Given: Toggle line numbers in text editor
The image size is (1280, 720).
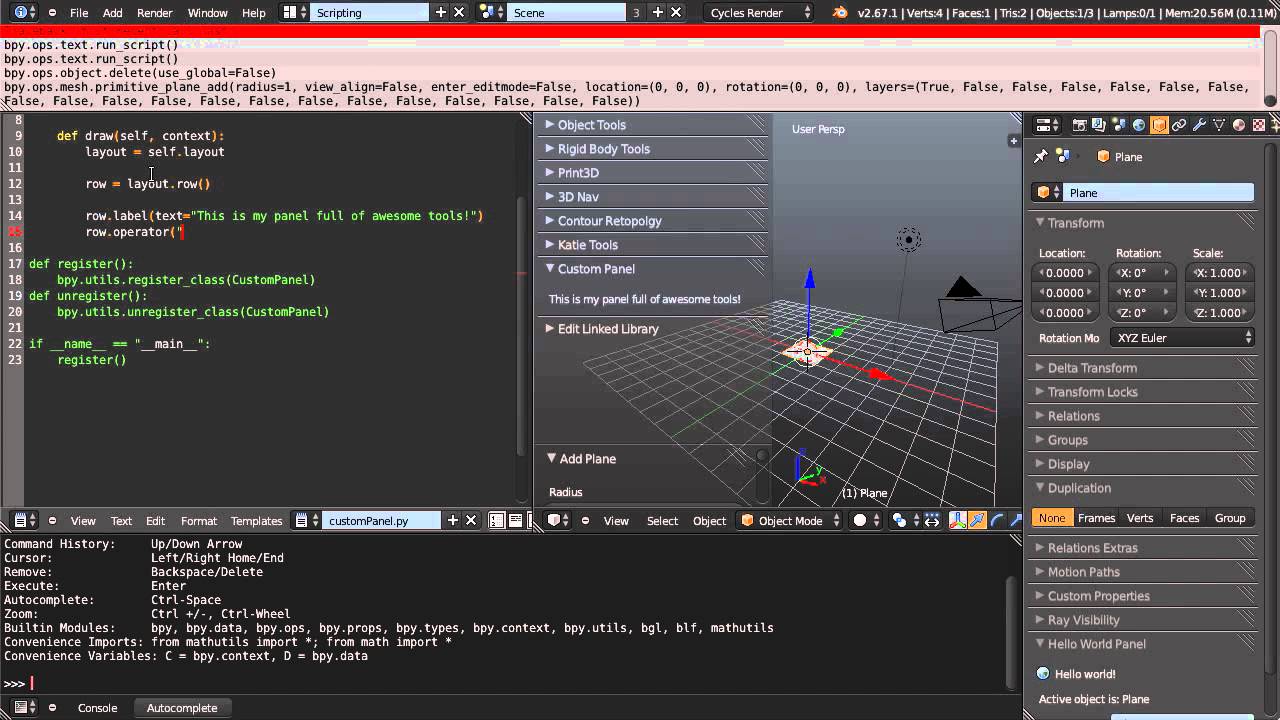Looking at the screenshot, I should tap(496, 520).
